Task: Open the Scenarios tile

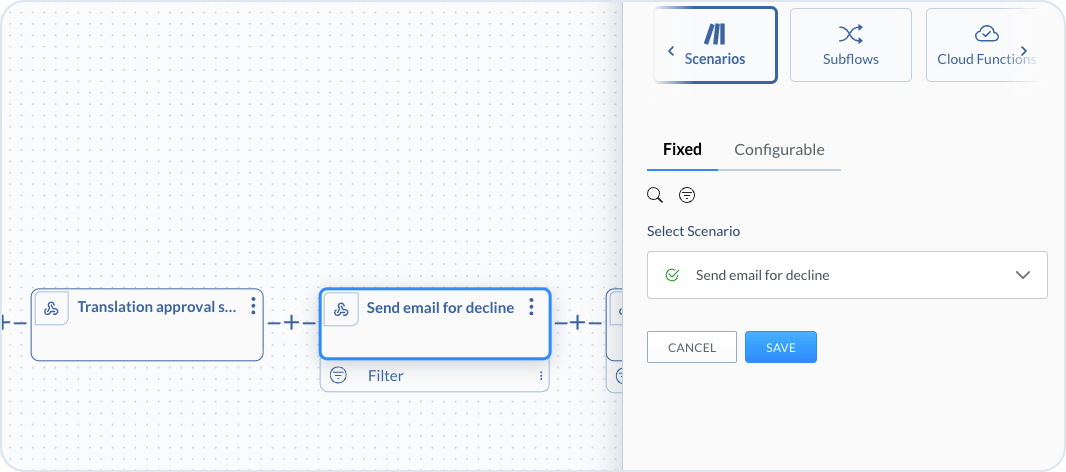Action: 715,45
